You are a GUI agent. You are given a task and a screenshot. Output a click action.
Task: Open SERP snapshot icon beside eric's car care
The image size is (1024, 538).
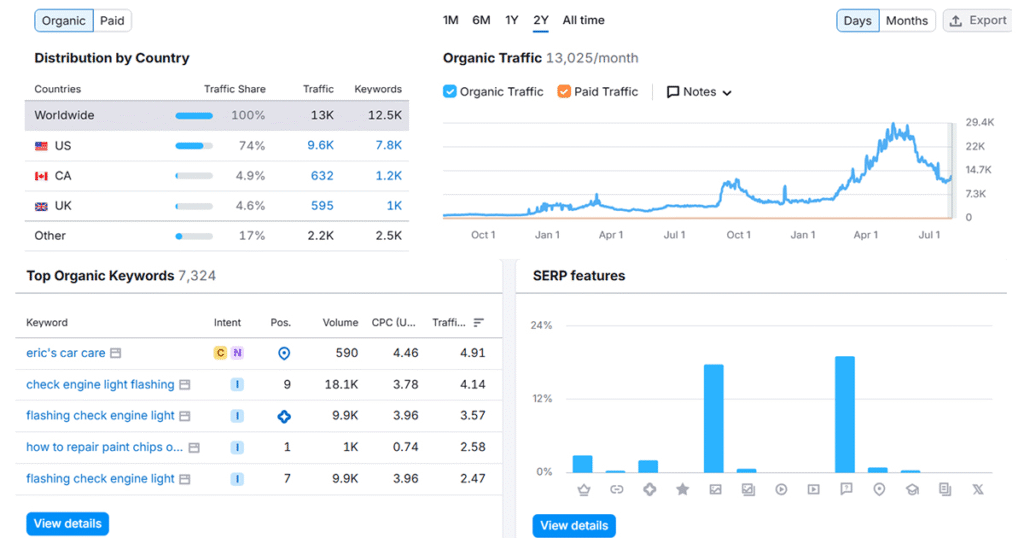pyautogui.click(x=116, y=353)
